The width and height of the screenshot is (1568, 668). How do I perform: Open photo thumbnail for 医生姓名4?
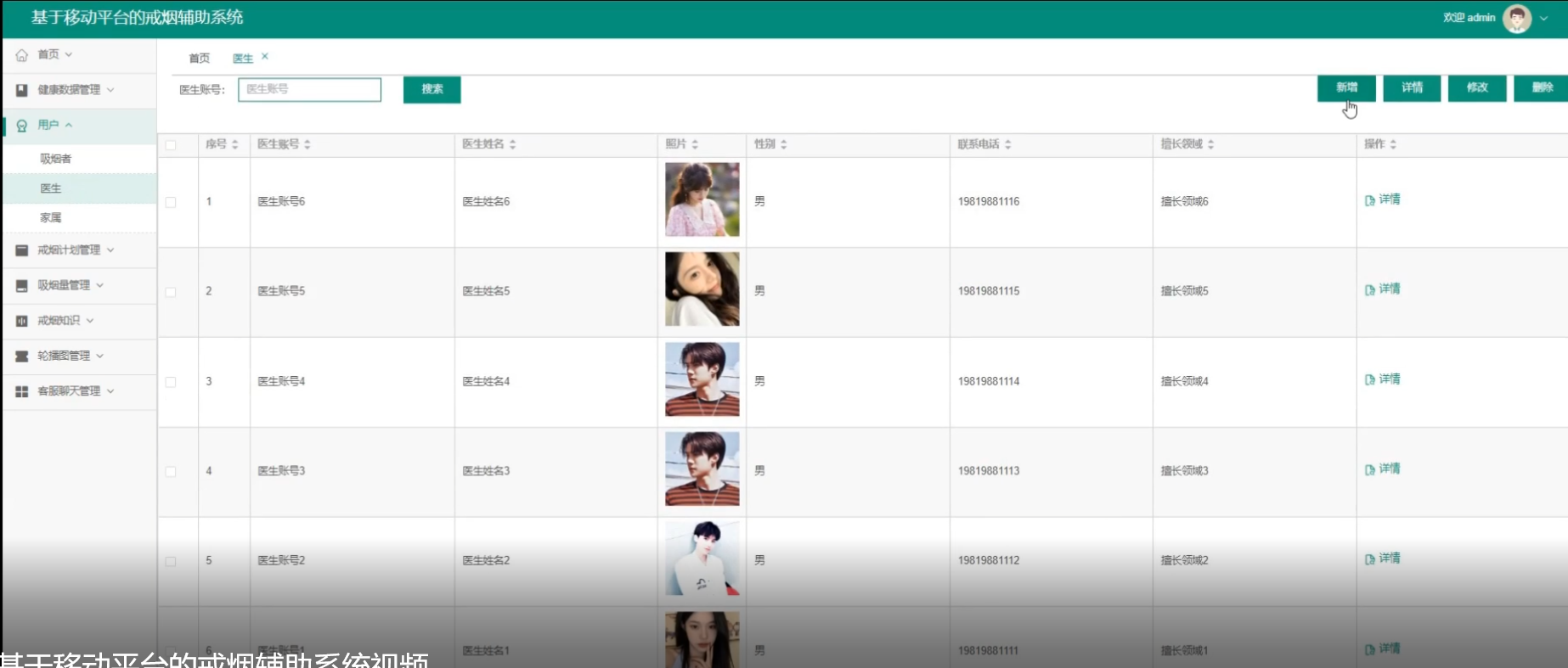coord(702,379)
